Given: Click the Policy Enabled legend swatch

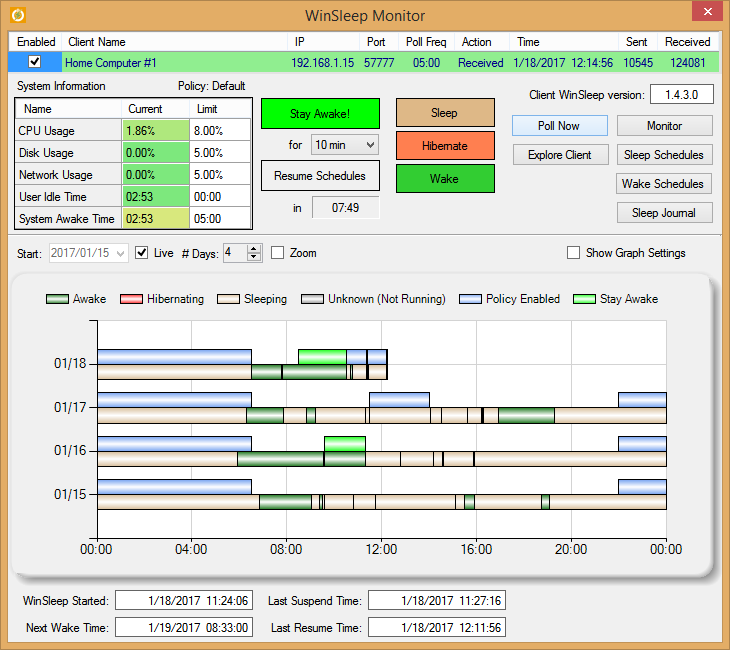Looking at the screenshot, I should pos(470,299).
